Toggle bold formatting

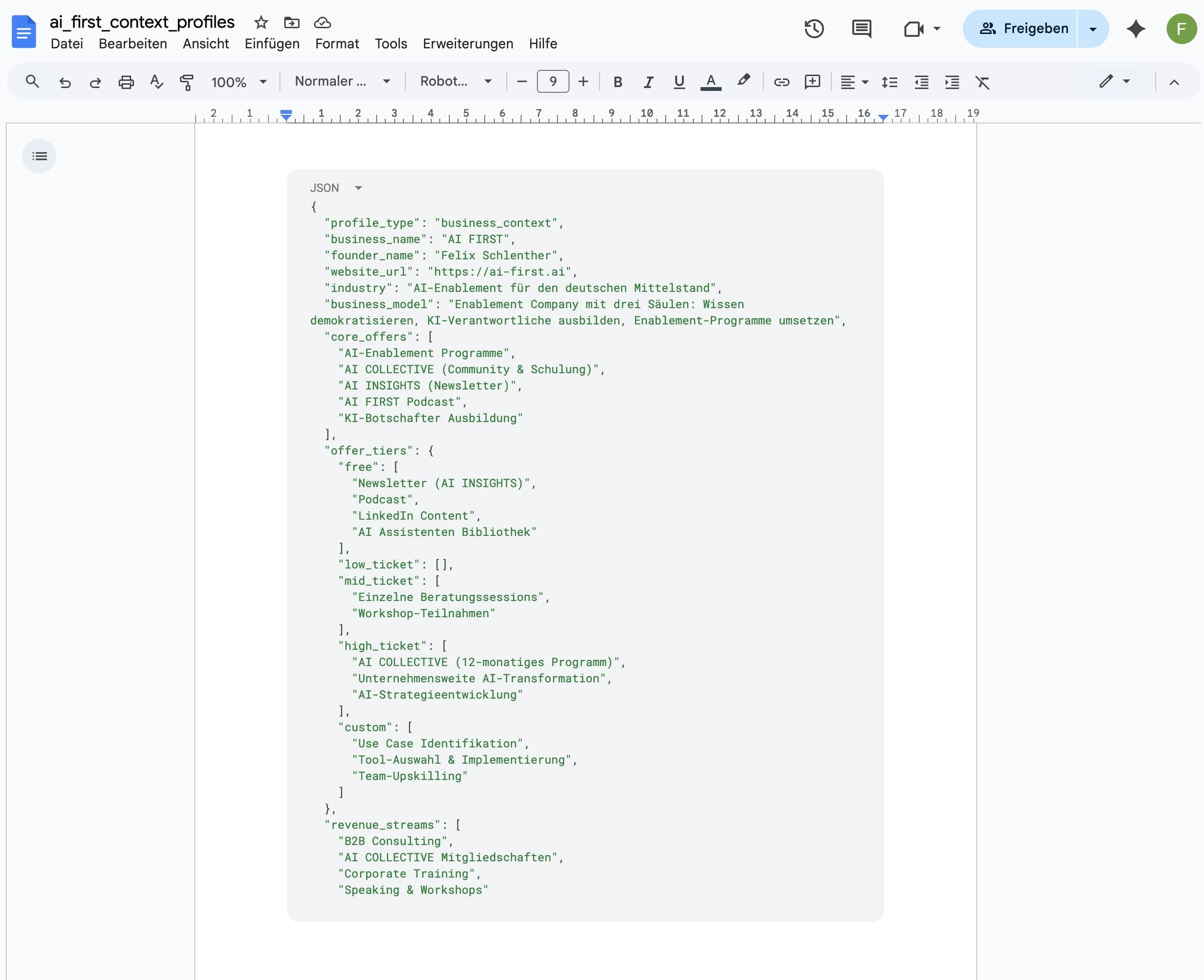617,82
